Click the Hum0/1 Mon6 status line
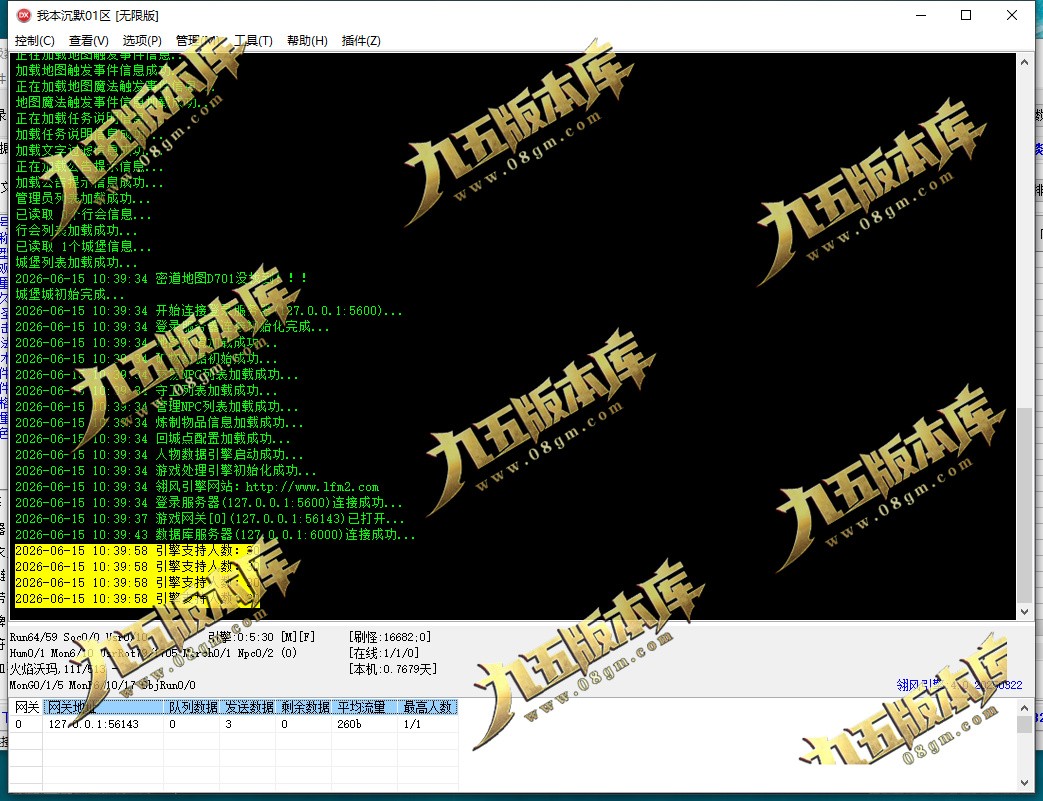Image resolution: width=1043 pixels, height=801 pixels. (153, 653)
